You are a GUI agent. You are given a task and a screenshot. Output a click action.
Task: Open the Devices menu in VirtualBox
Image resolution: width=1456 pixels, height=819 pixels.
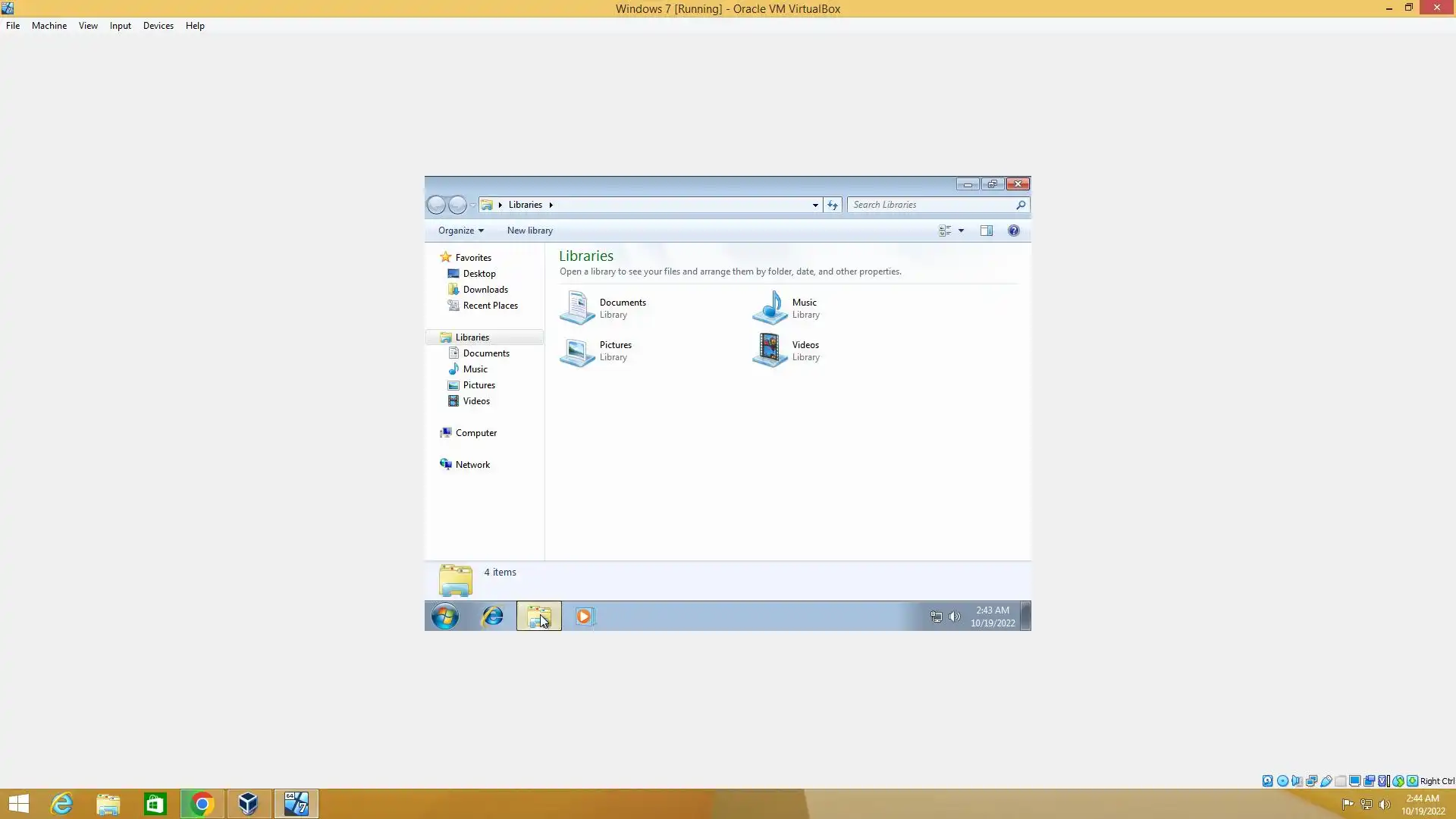pyautogui.click(x=158, y=26)
